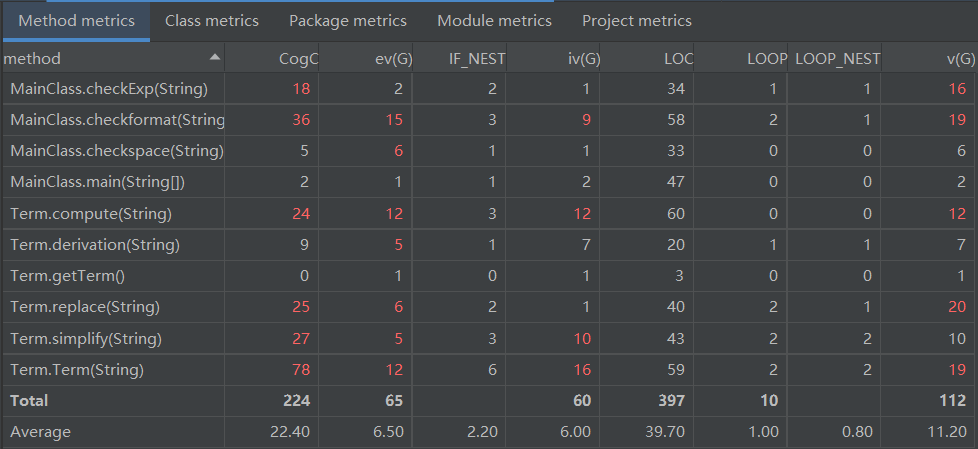Click v(G) value 16 for checkExp
This screenshot has height=449, width=978.
point(957,89)
